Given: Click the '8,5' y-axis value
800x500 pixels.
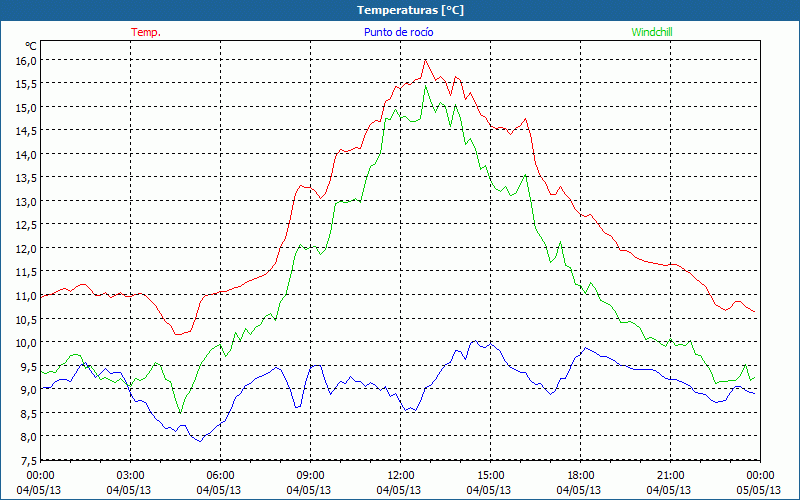Looking at the screenshot, I should (x=29, y=413).
